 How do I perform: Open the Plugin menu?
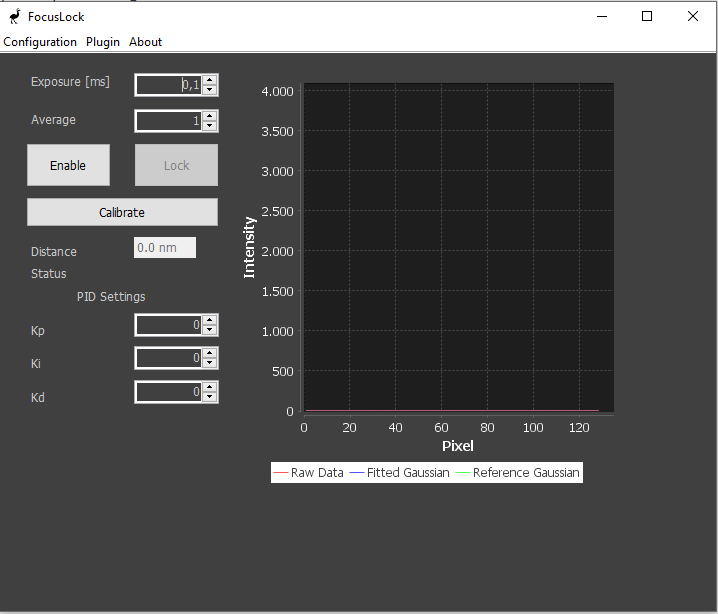[103, 42]
